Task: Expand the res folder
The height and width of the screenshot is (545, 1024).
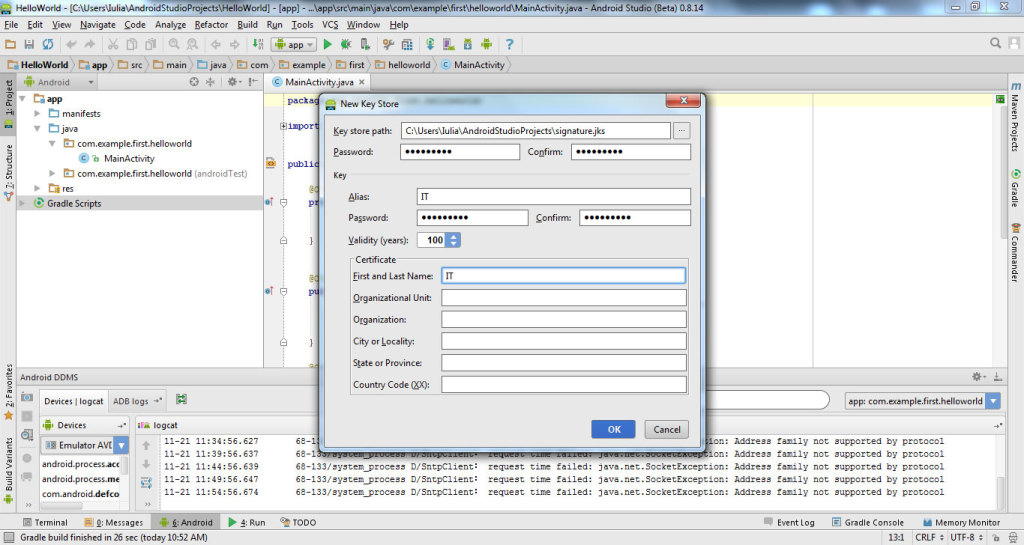Action: point(37,189)
